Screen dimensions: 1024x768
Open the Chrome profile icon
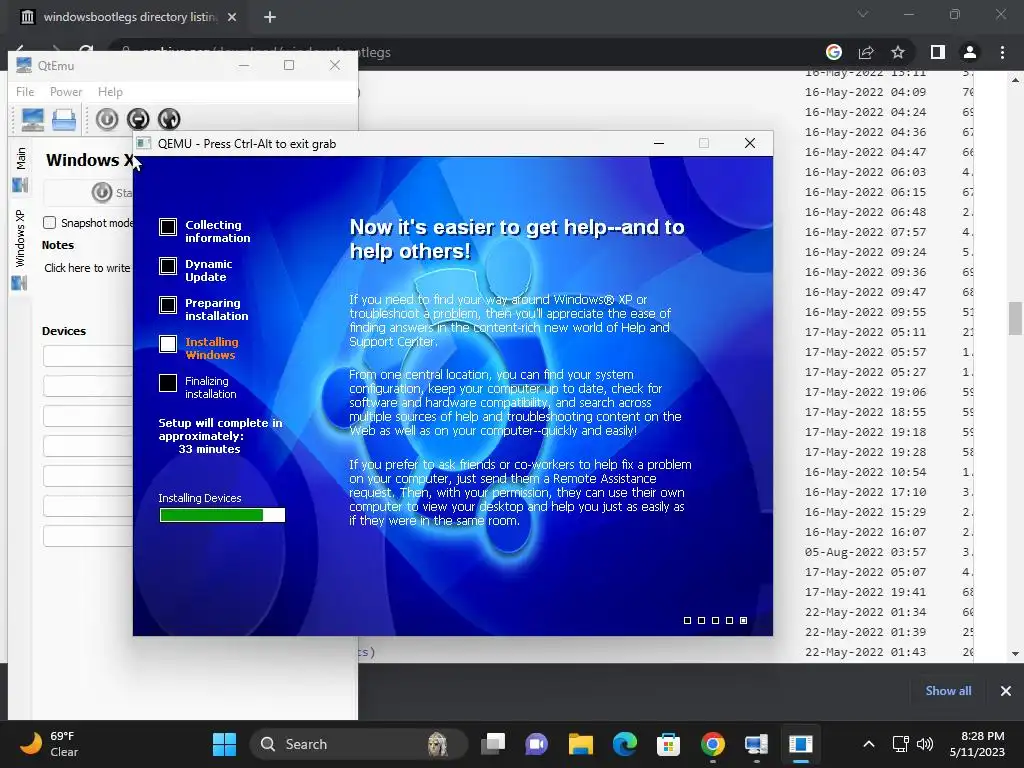point(970,52)
